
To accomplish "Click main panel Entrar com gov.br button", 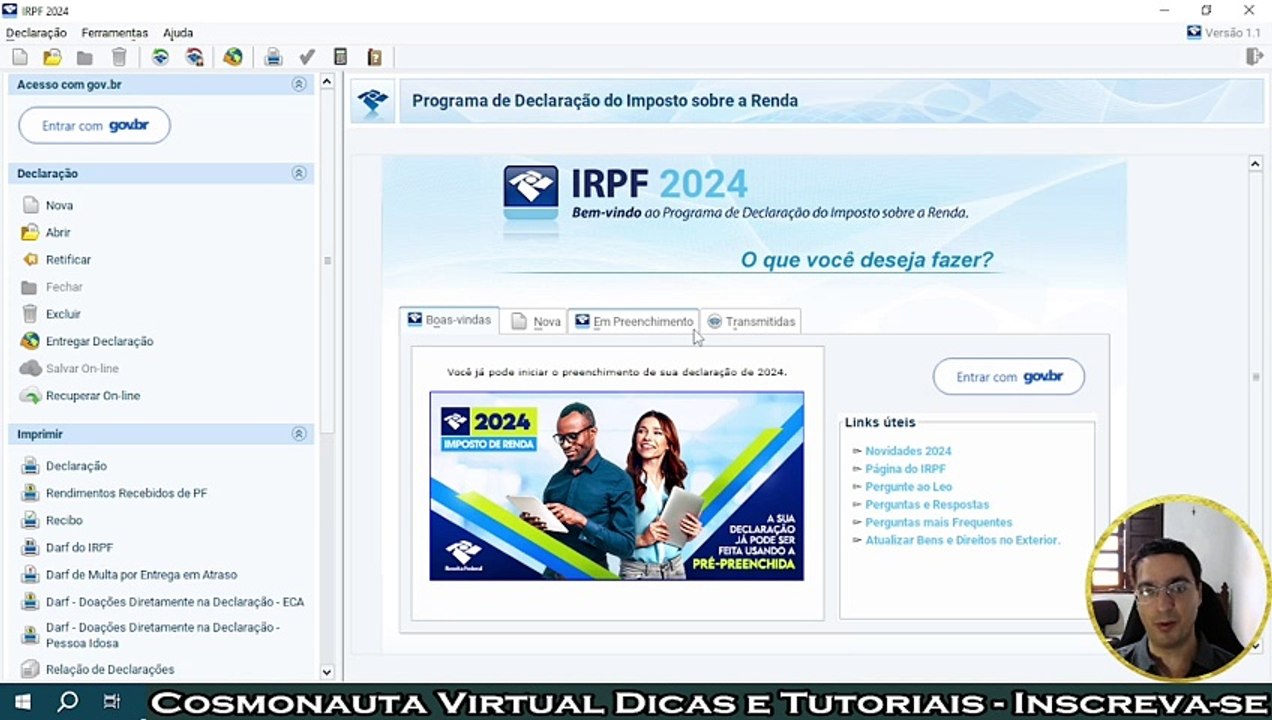I will tap(1009, 377).
